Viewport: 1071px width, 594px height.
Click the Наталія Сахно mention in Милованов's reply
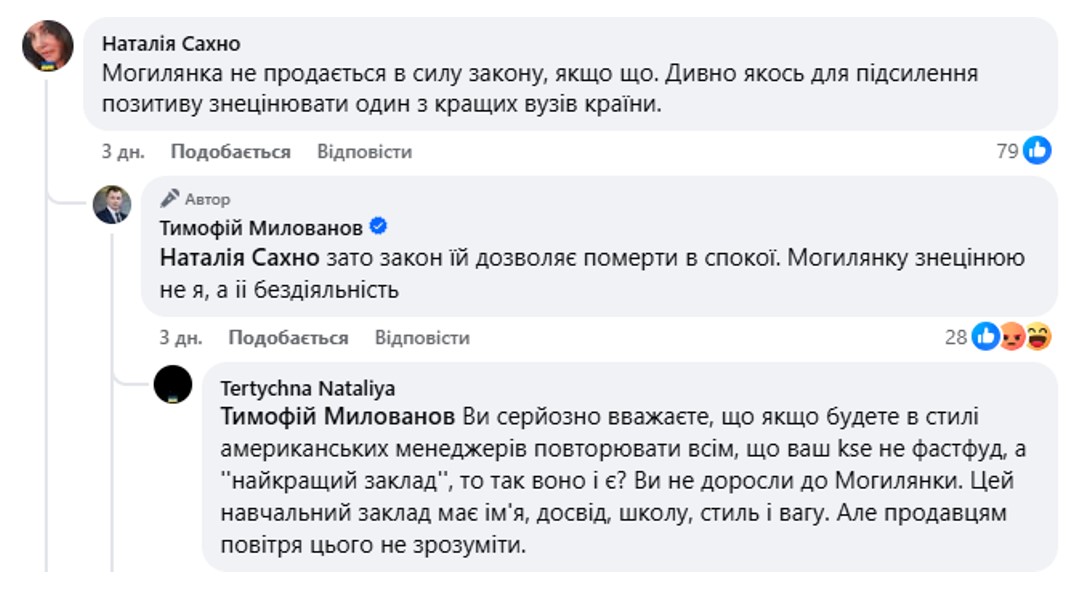[x=240, y=257]
